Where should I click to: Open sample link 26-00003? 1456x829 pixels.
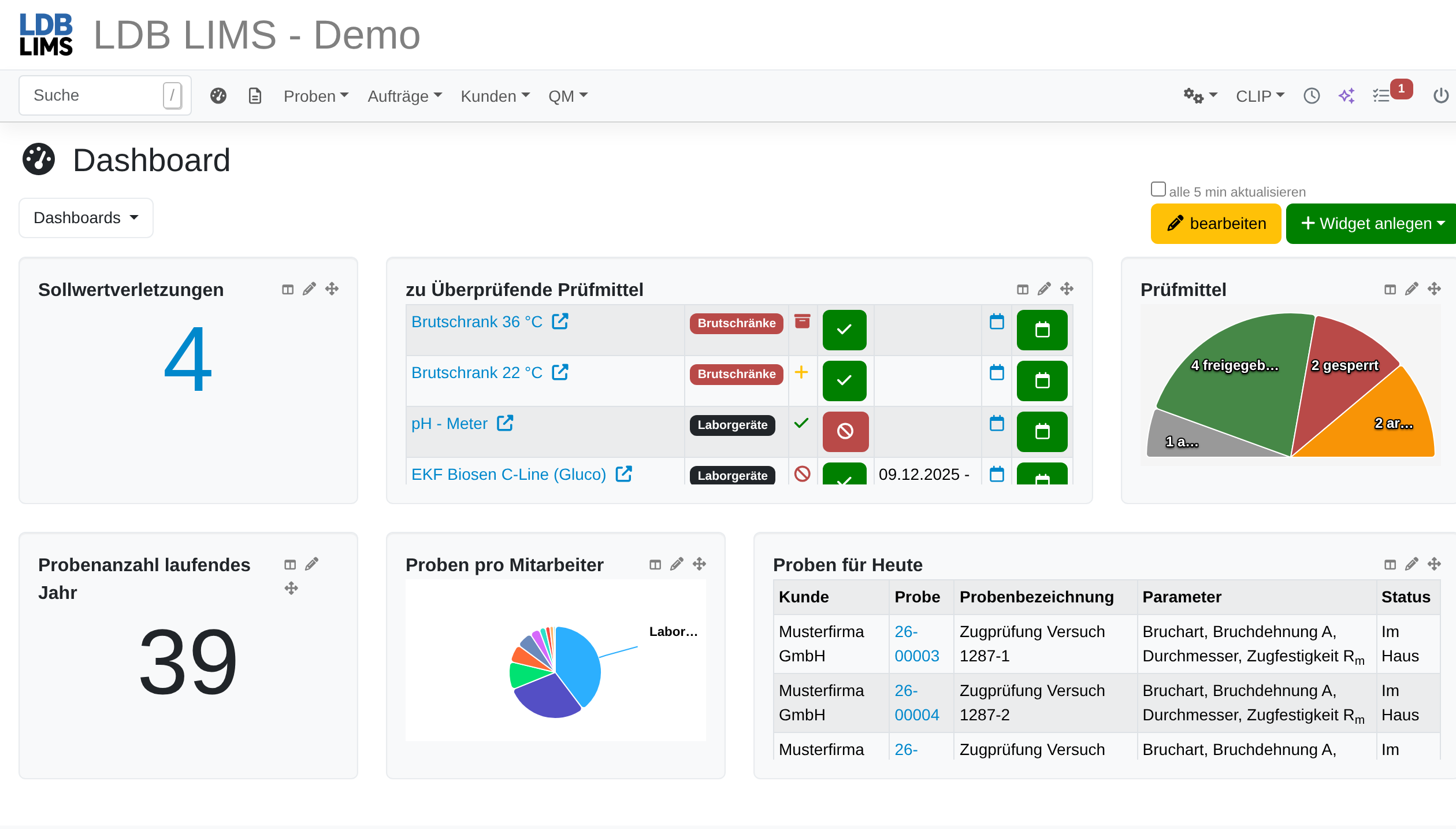point(916,644)
